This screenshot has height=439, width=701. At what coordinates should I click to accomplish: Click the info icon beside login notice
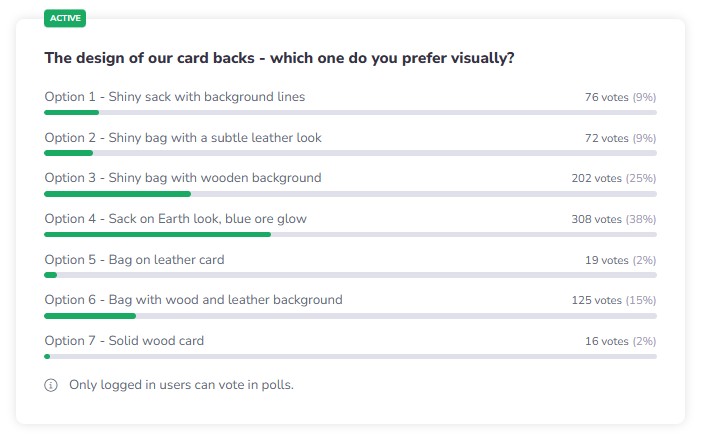(51, 385)
